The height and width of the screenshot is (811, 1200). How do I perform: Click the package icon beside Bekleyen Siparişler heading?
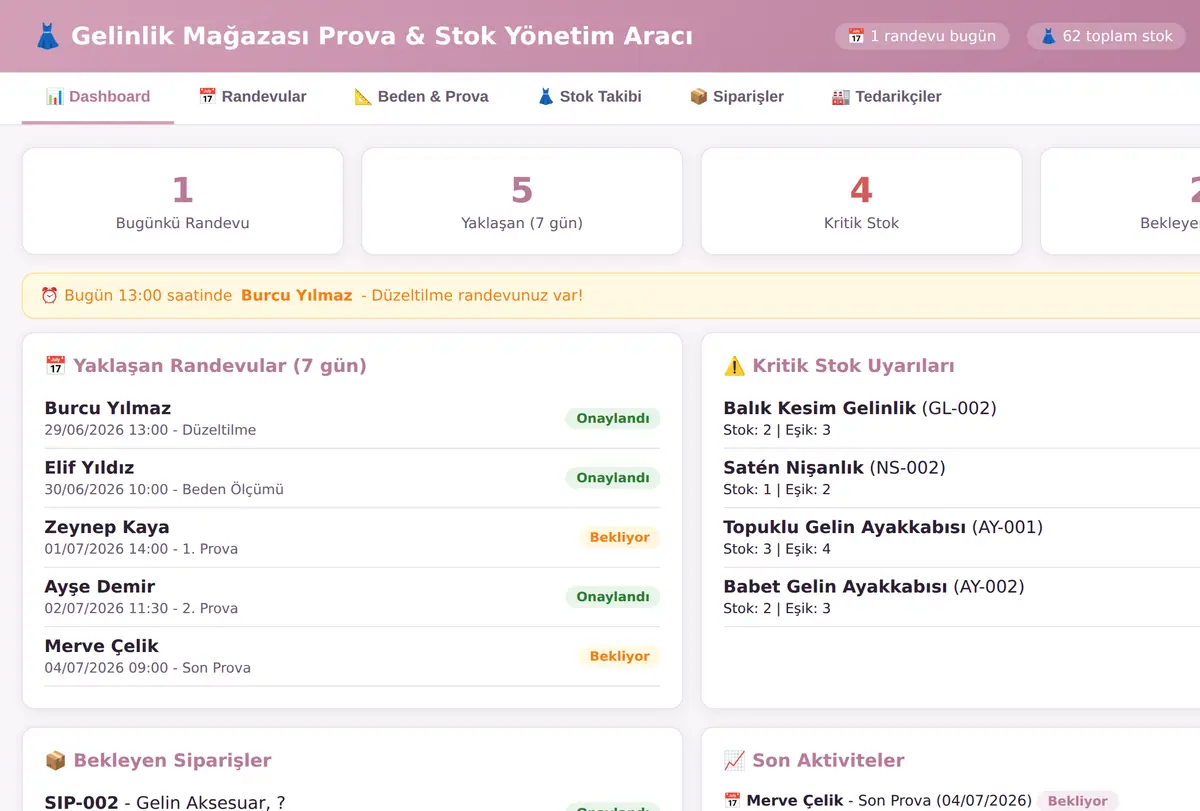tap(56, 761)
